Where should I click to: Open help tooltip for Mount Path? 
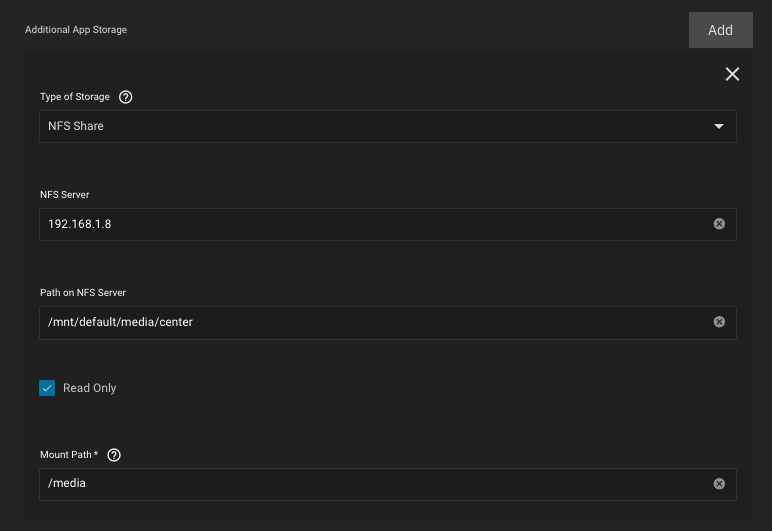coord(114,455)
